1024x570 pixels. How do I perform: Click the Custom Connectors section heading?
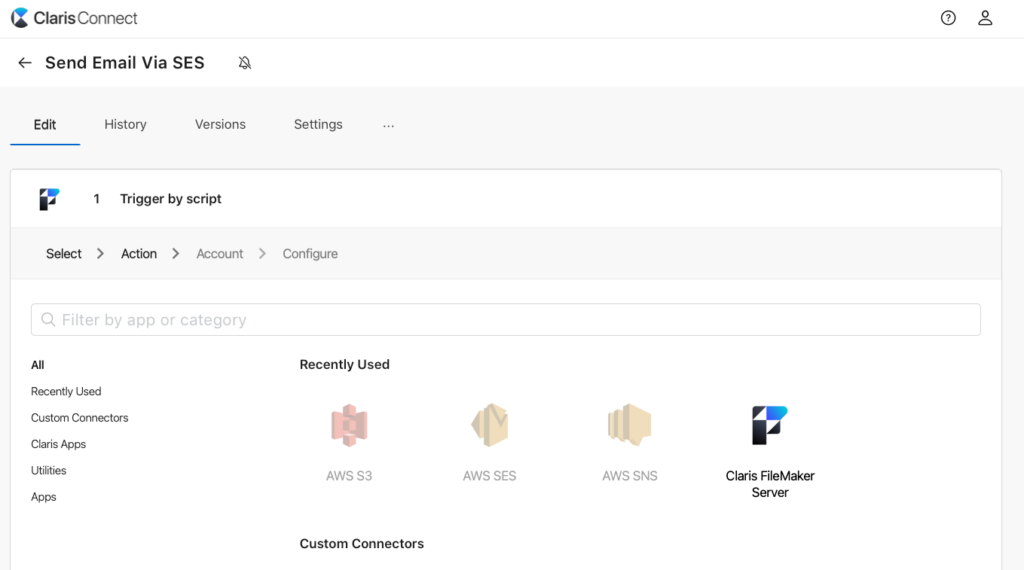(x=362, y=543)
